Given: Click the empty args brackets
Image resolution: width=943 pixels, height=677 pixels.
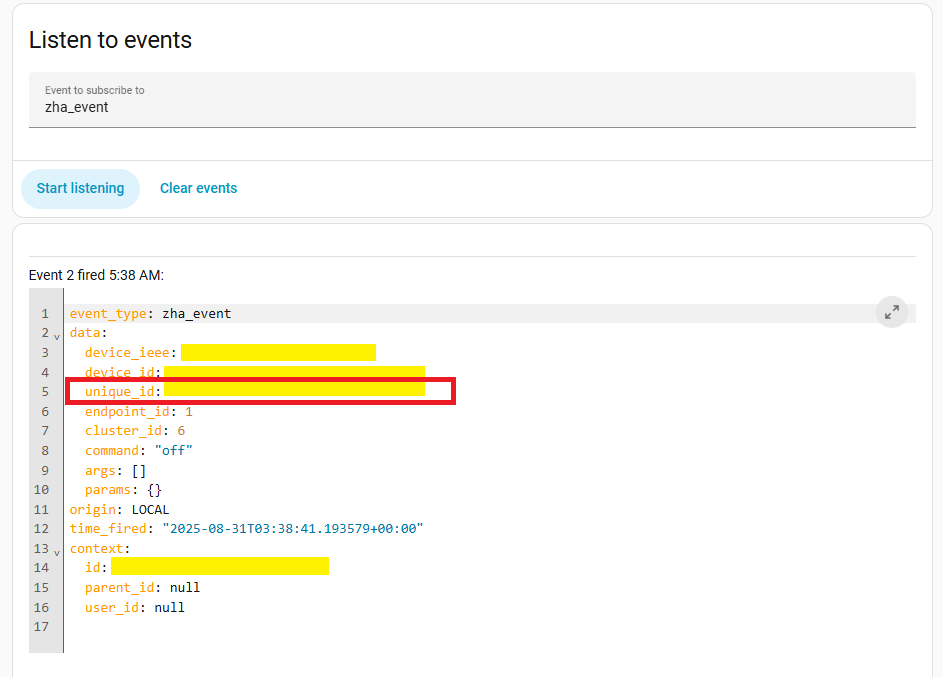Looking at the screenshot, I should tap(139, 470).
